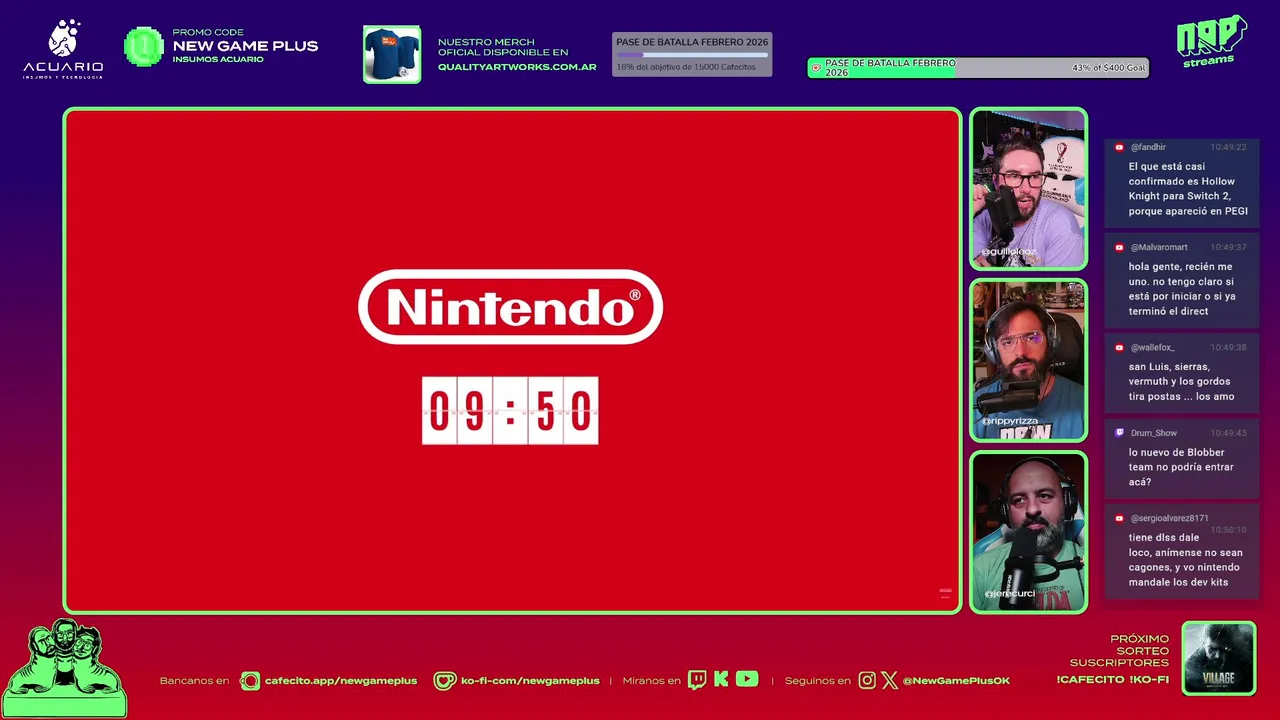Screen dimensions: 1280x720
Task: Click the Twitch icon beside Drum_Show
Action: pyautogui.click(x=1119, y=433)
